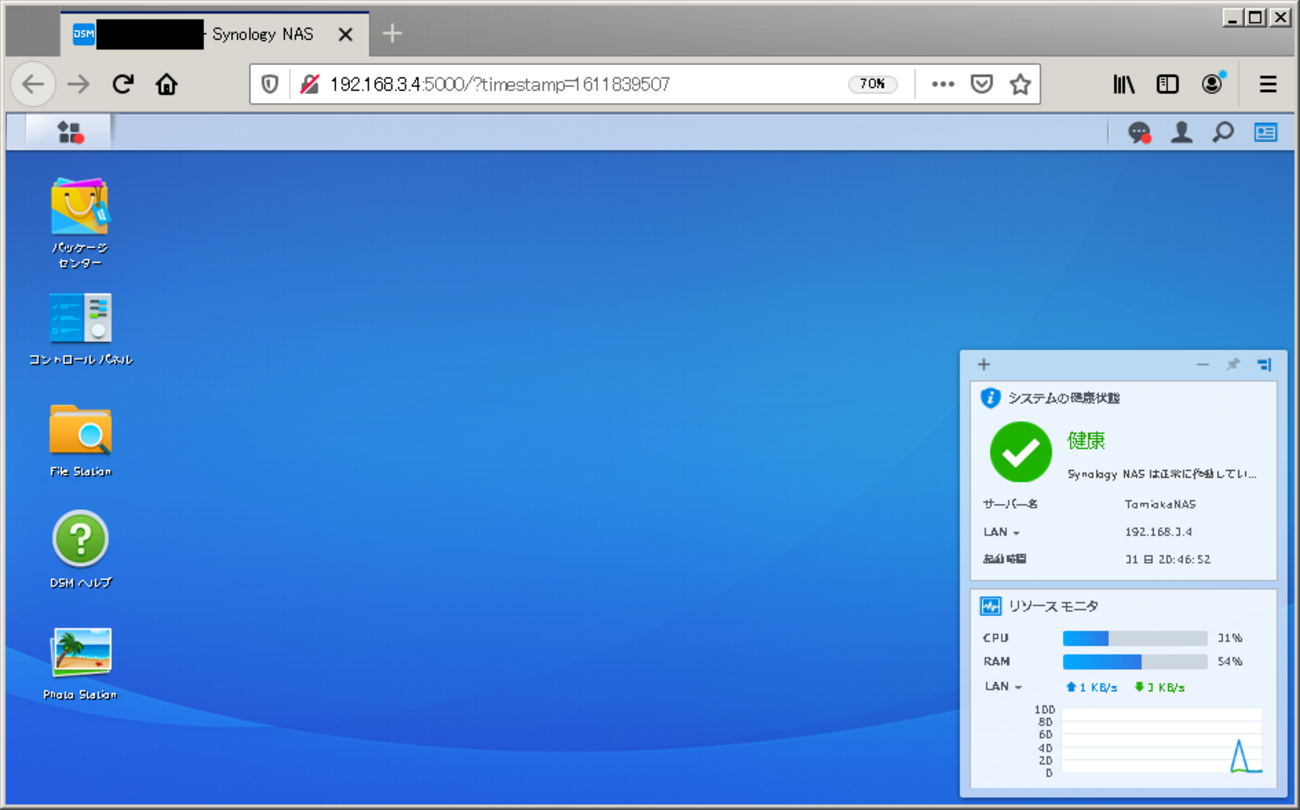Open DSM notifications speech-bubble icon
Image resolution: width=1300 pixels, height=810 pixels.
(x=1139, y=132)
